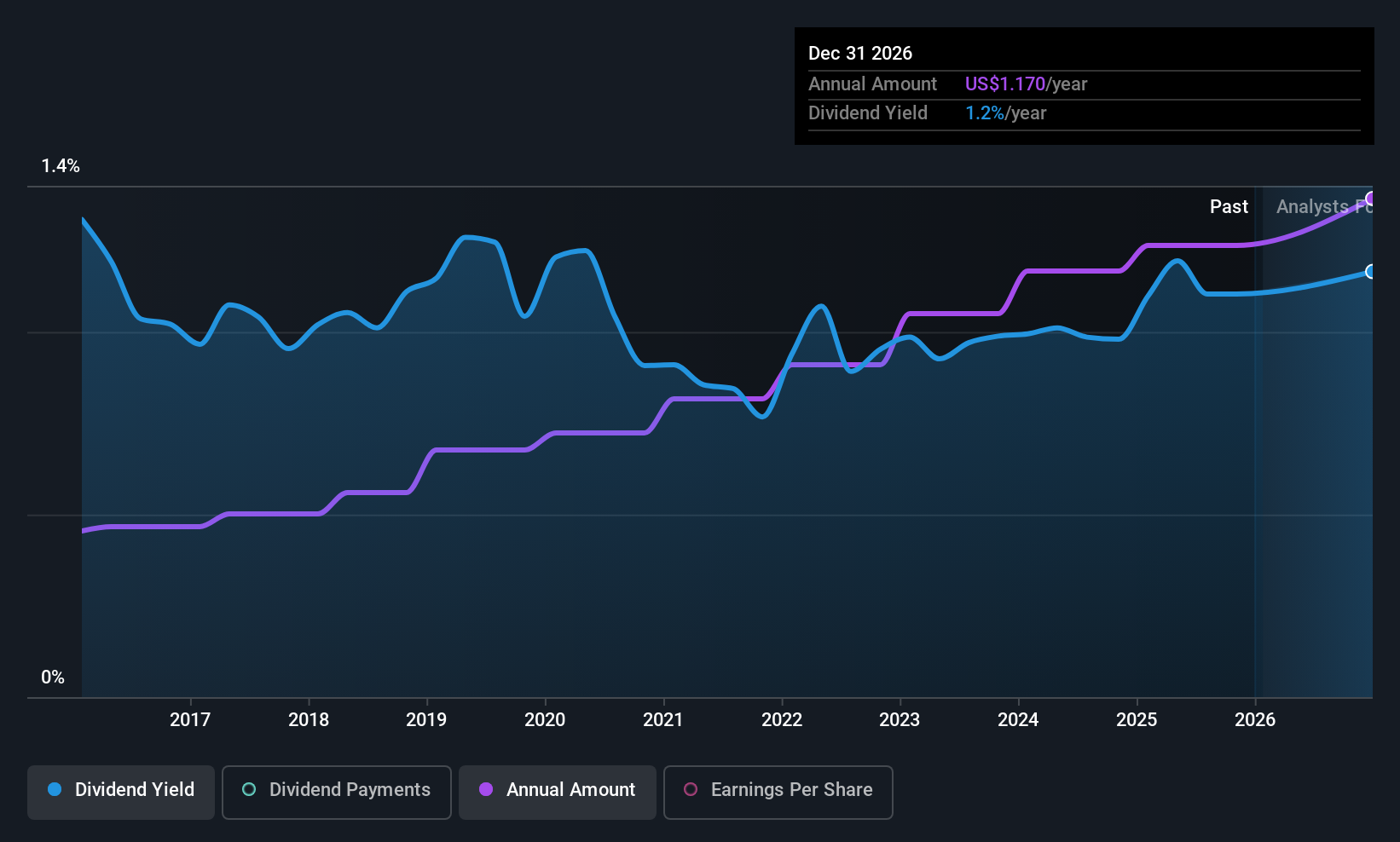Click the 2022 x-axis label
This screenshot has height=842, width=1400.
tap(782, 719)
